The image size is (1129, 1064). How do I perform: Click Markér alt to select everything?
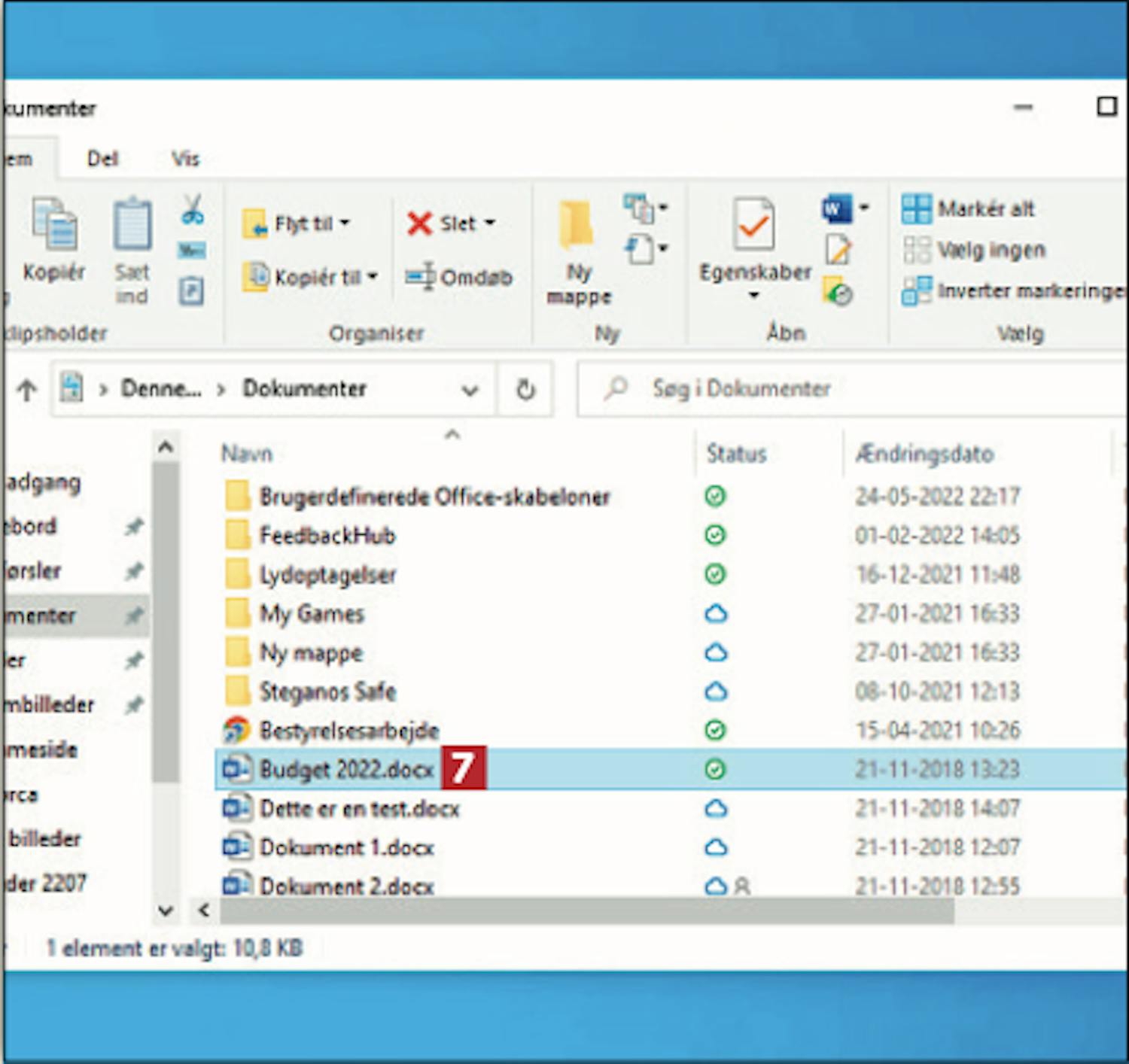click(969, 208)
